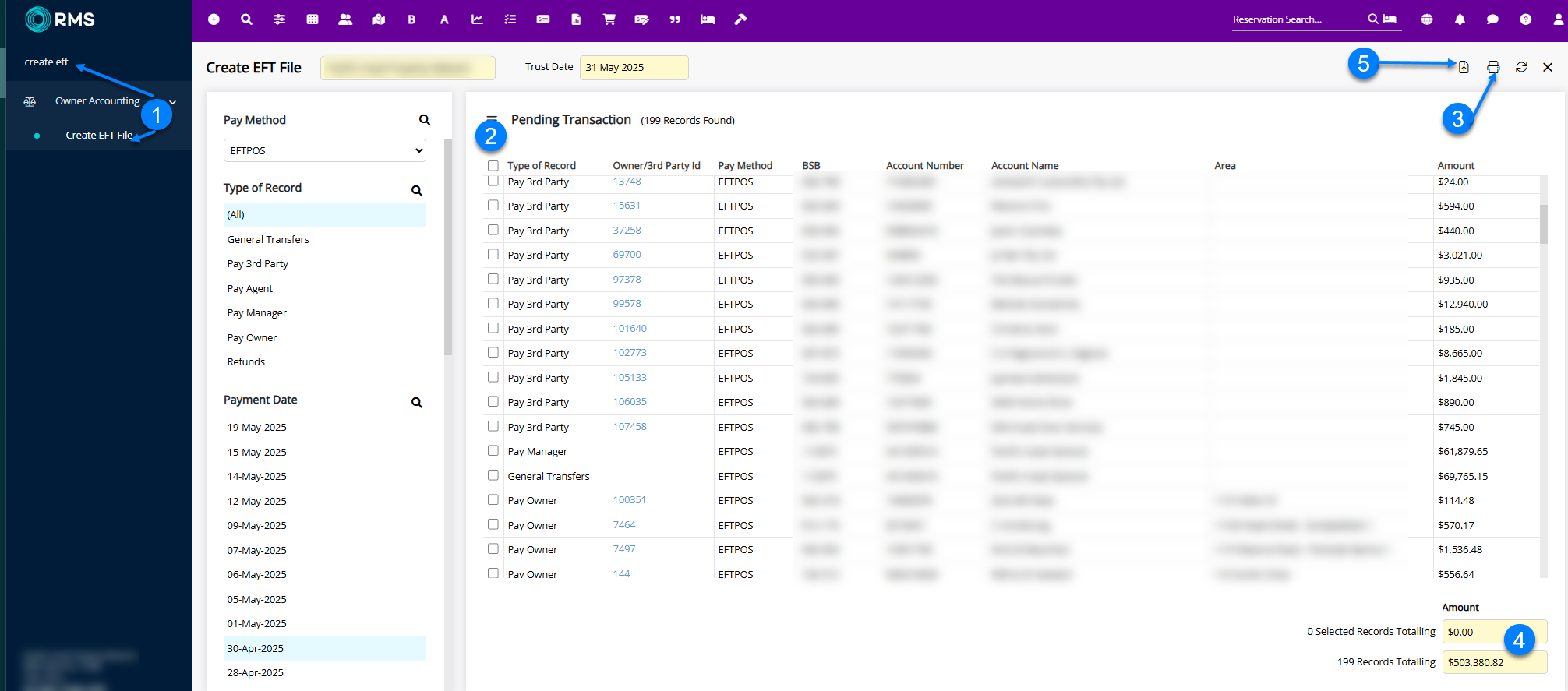Open the help question mark icon
This screenshot has width=1568, height=691.
pyautogui.click(x=1525, y=19)
